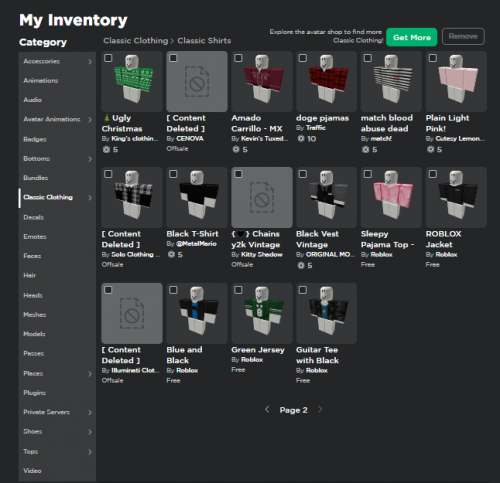Click the deleted content placeholder by Illuminati Clot

tap(132, 313)
